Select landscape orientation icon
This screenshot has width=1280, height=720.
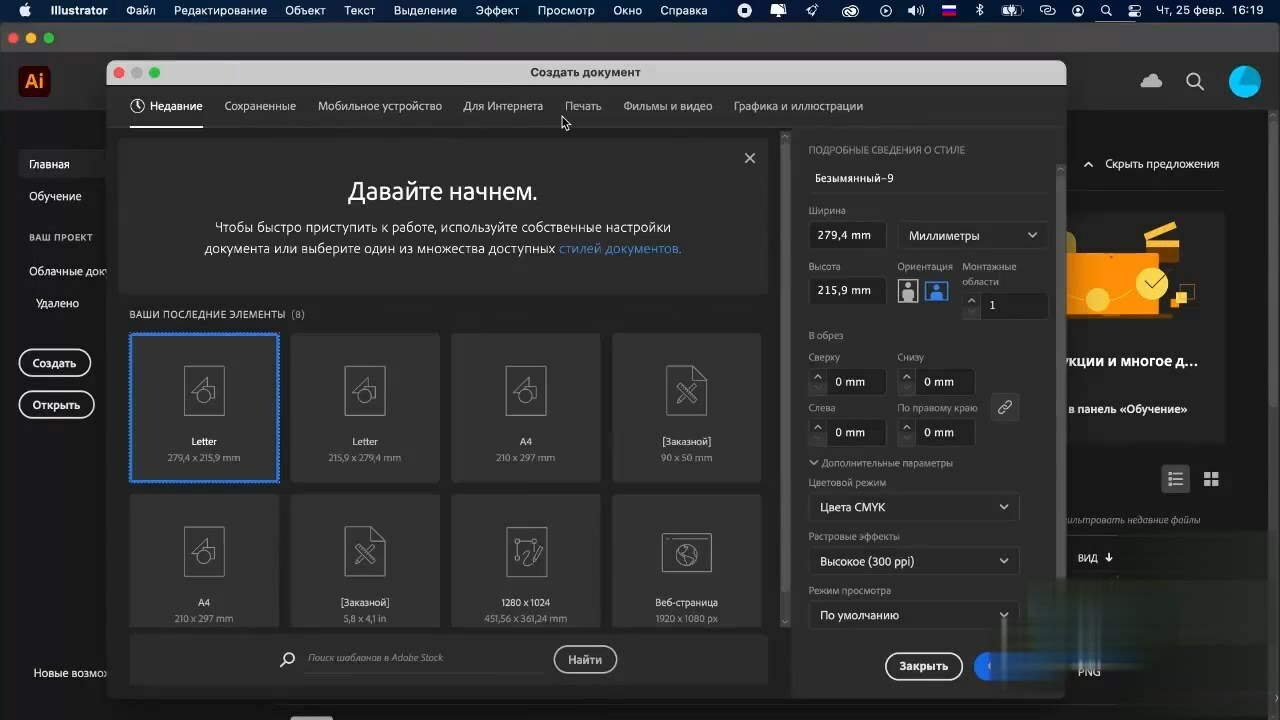936,291
